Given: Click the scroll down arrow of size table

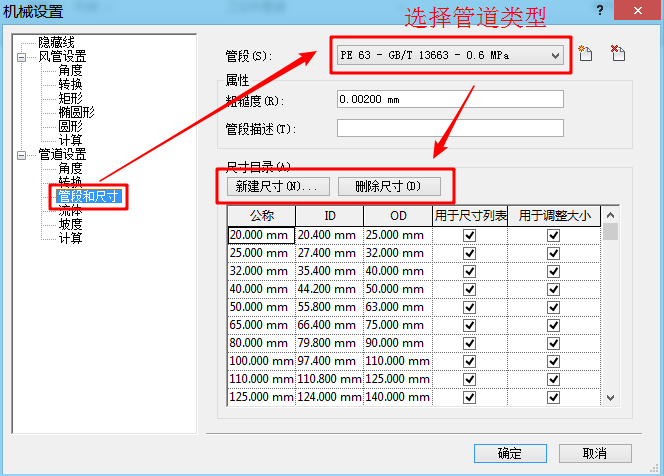Looking at the screenshot, I should point(610,398).
